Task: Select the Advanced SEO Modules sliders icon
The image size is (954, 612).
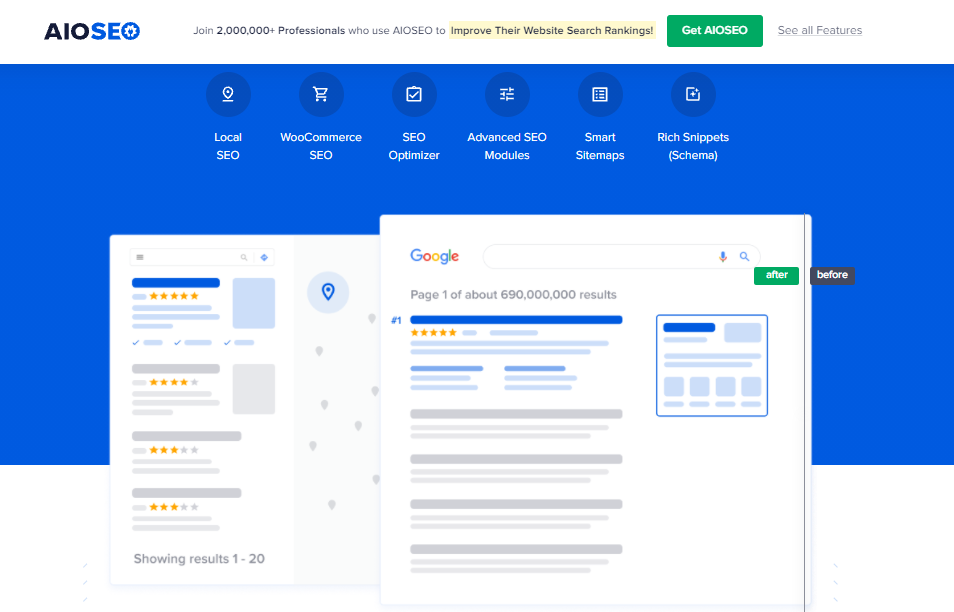Action: click(507, 94)
